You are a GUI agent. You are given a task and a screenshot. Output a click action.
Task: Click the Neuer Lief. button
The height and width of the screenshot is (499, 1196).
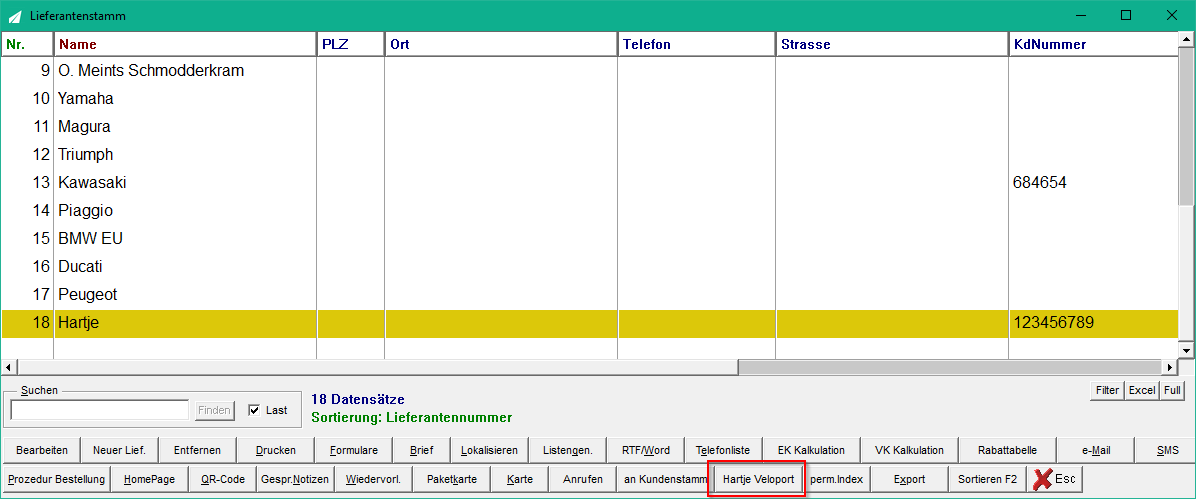(x=120, y=450)
